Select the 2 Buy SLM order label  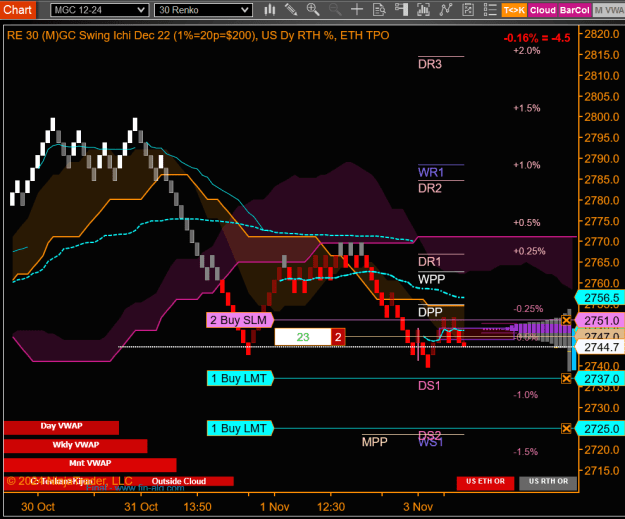coord(240,320)
